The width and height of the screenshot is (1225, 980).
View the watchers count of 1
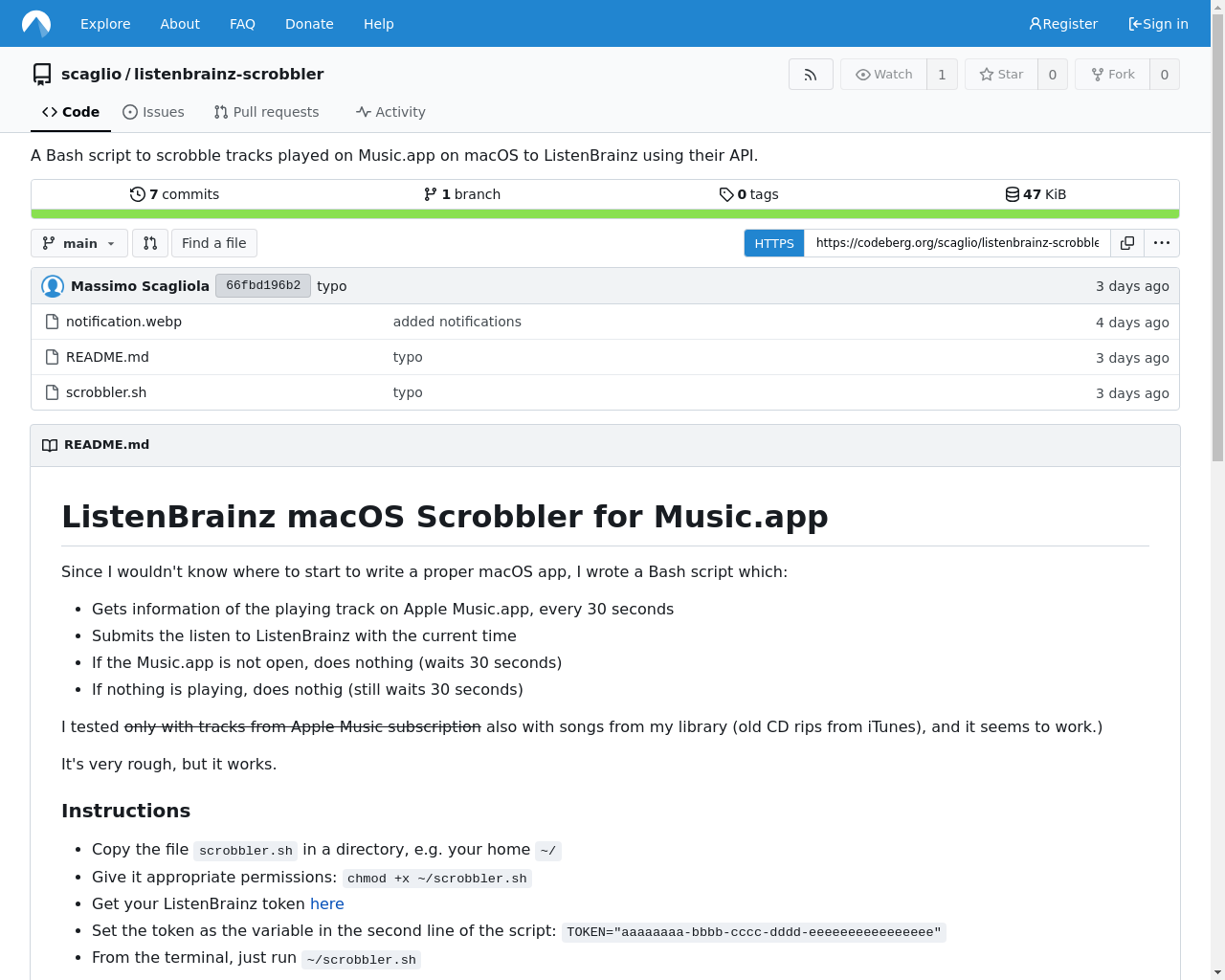[x=942, y=75]
